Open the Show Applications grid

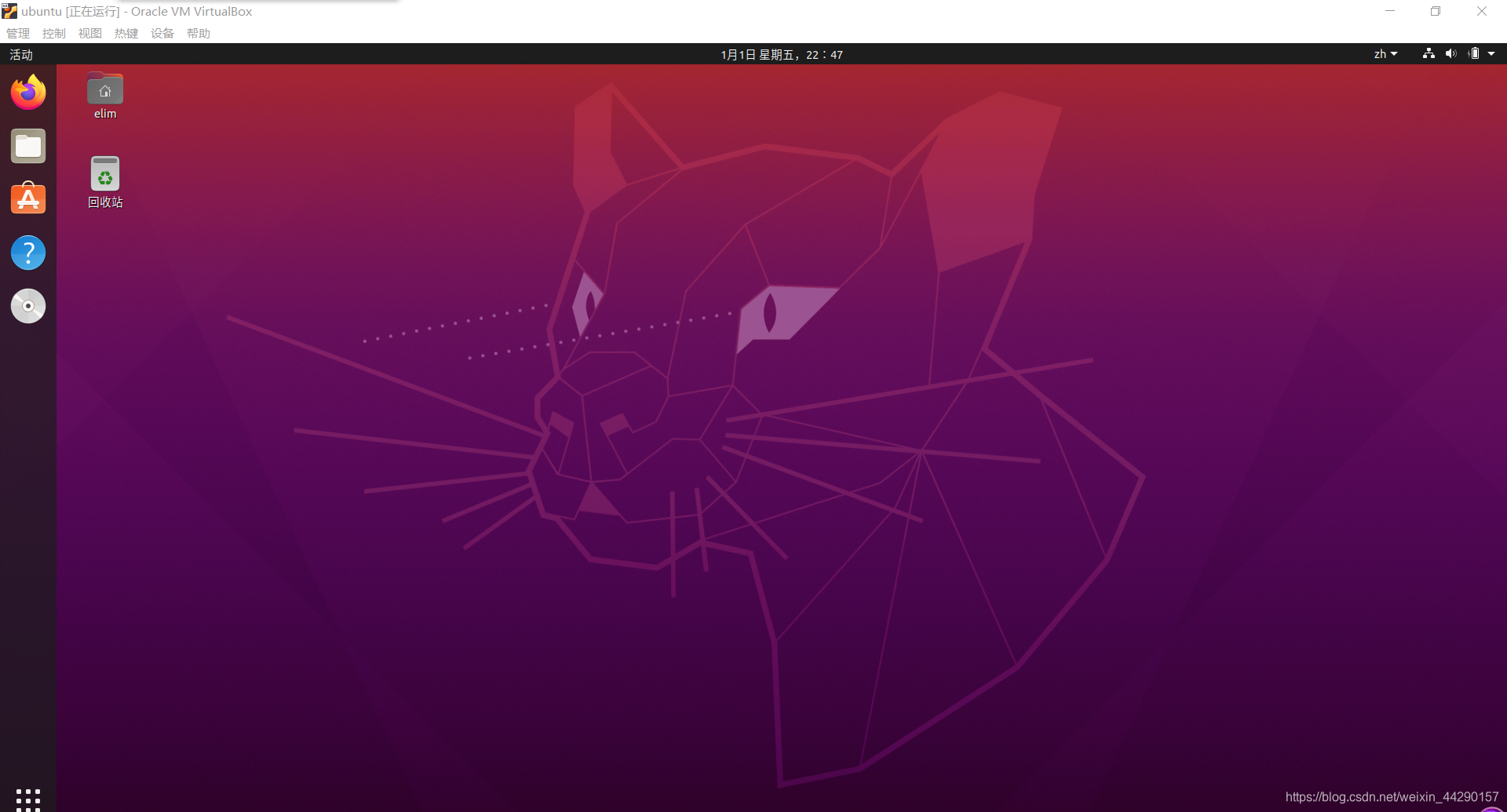(x=28, y=798)
